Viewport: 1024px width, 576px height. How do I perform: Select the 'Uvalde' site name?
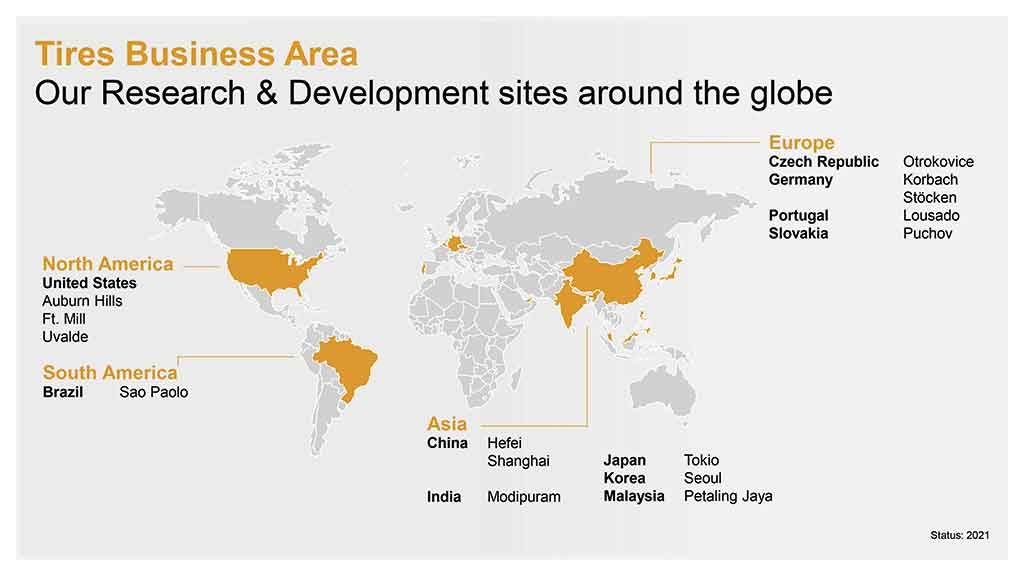tap(65, 337)
